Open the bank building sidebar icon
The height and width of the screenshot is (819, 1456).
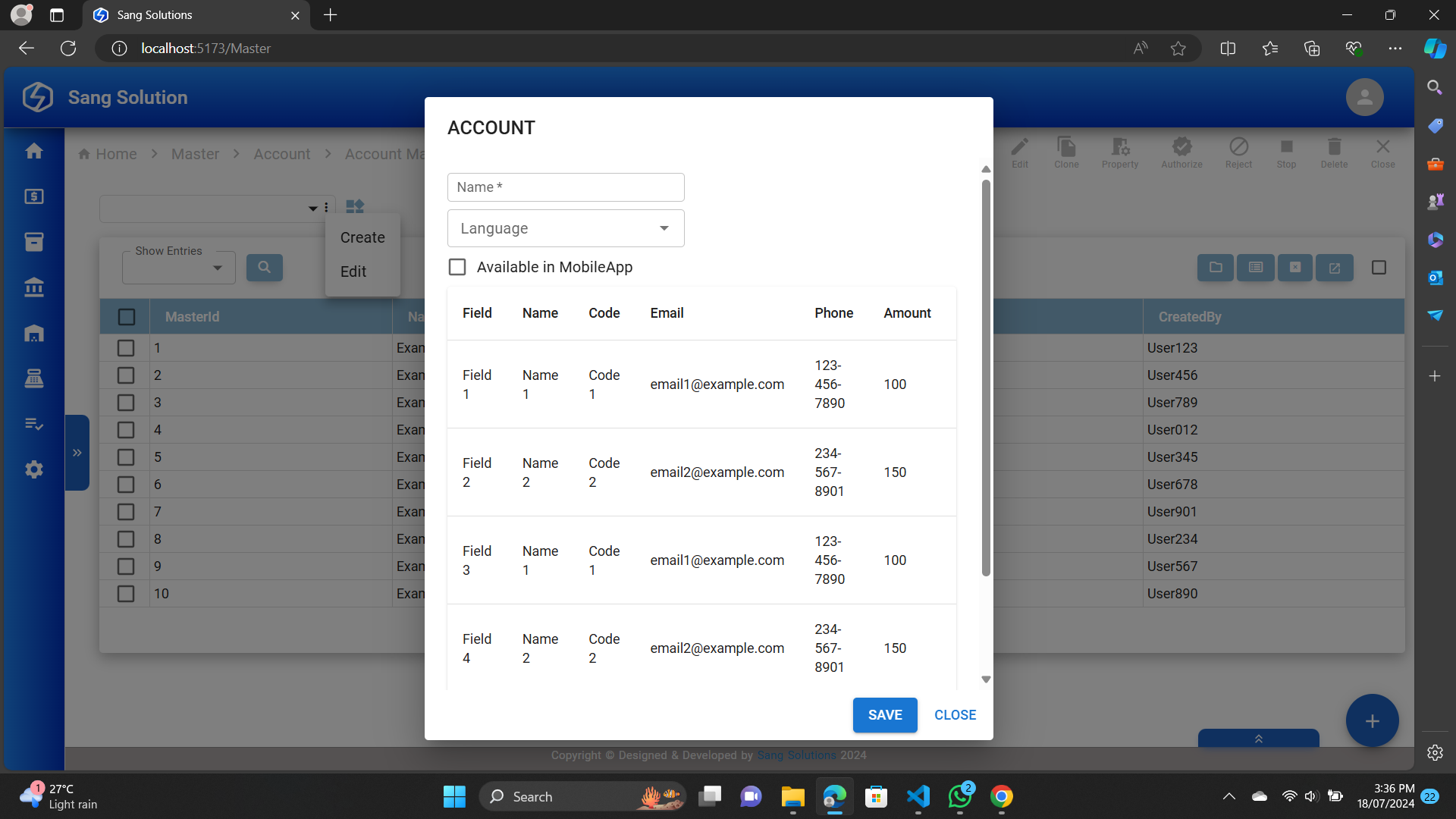[x=34, y=287]
